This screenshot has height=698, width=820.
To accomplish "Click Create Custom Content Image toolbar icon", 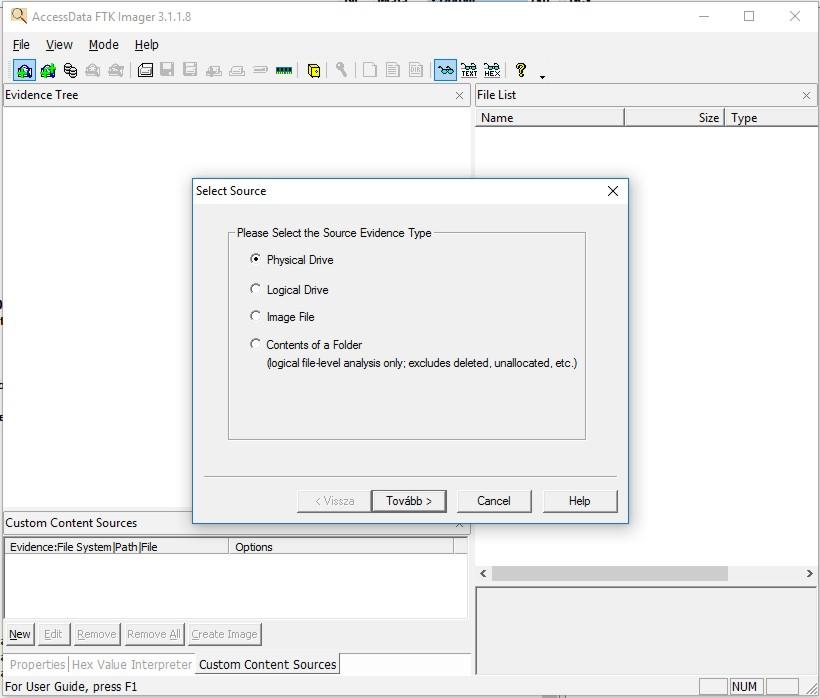I will (237, 70).
